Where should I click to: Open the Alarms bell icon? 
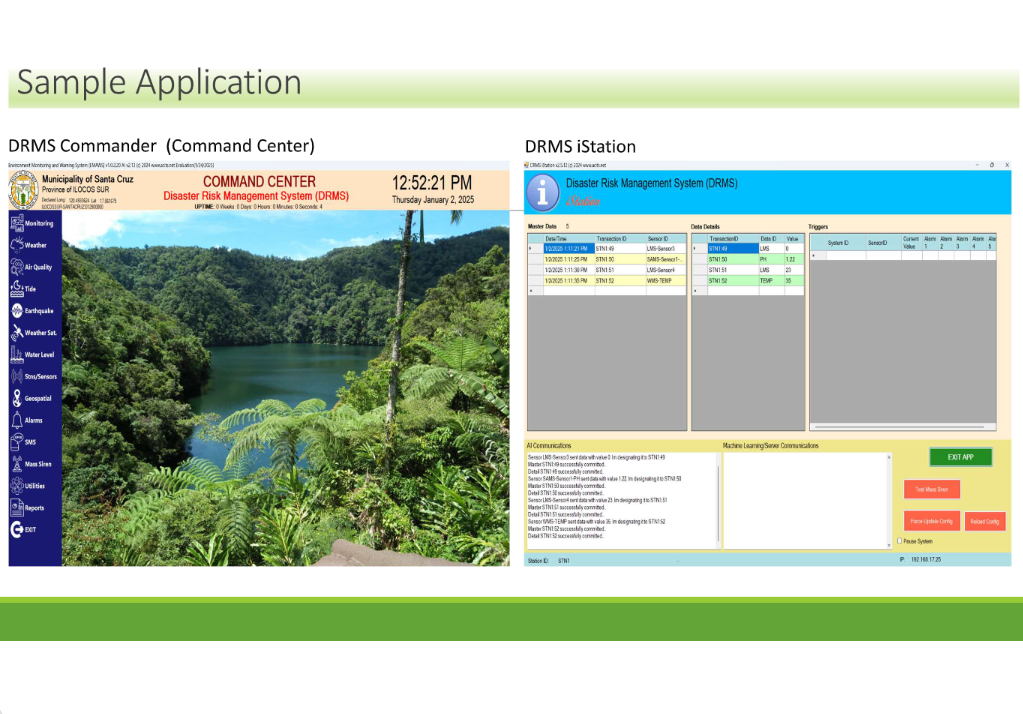click(16, 420)
